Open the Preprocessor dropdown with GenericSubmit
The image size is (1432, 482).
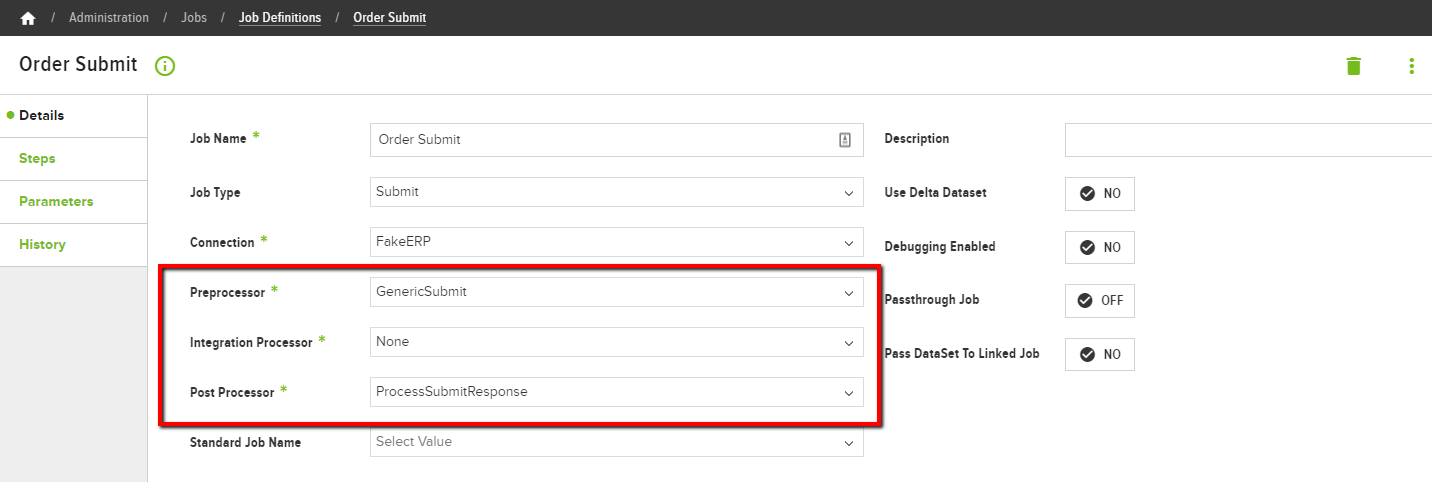(617, 292)
